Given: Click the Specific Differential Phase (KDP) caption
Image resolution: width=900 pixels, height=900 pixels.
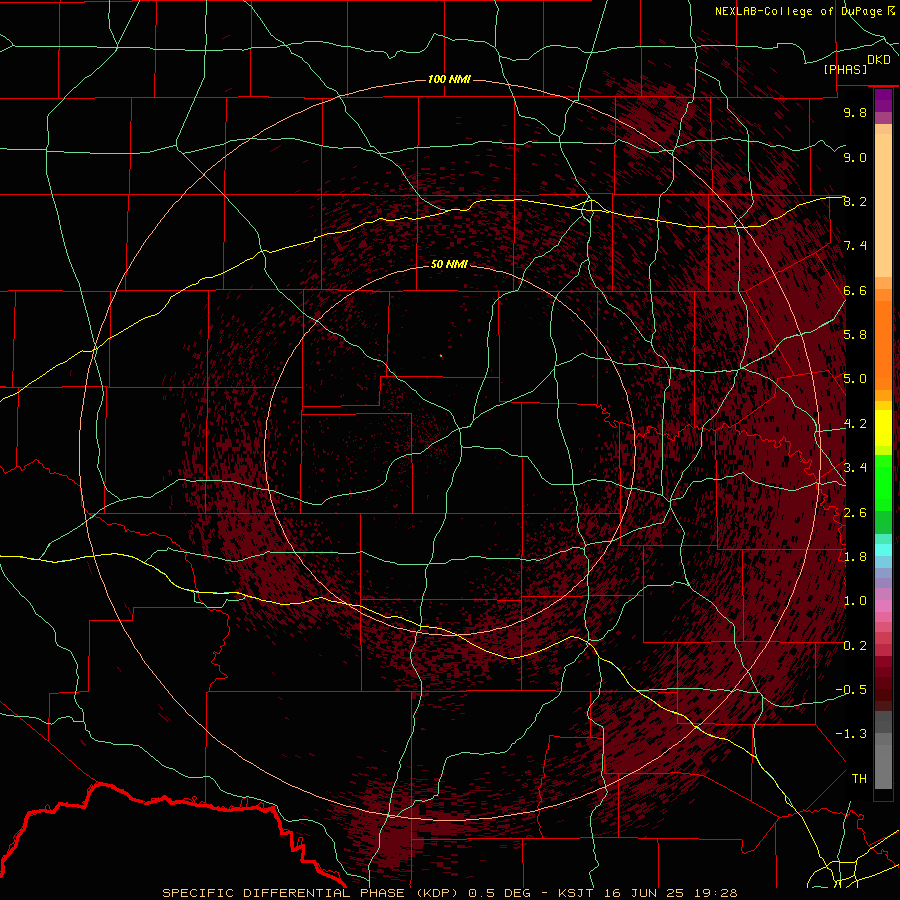Looking at the screenshot, I should pyautogui.click(x=311, y=893).
